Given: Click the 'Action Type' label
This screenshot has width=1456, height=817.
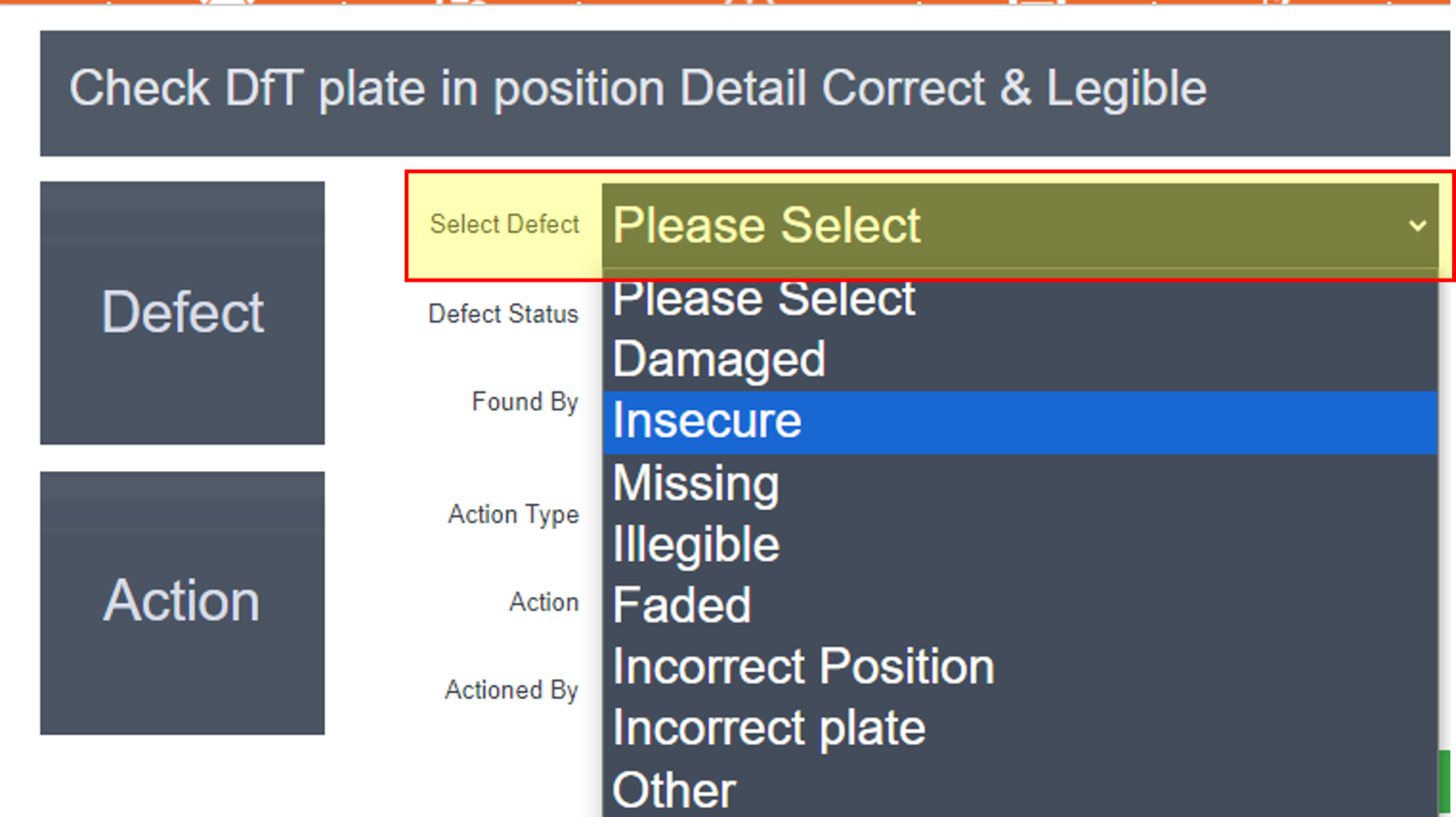Looking at the screenshot, I should [514, 515].
